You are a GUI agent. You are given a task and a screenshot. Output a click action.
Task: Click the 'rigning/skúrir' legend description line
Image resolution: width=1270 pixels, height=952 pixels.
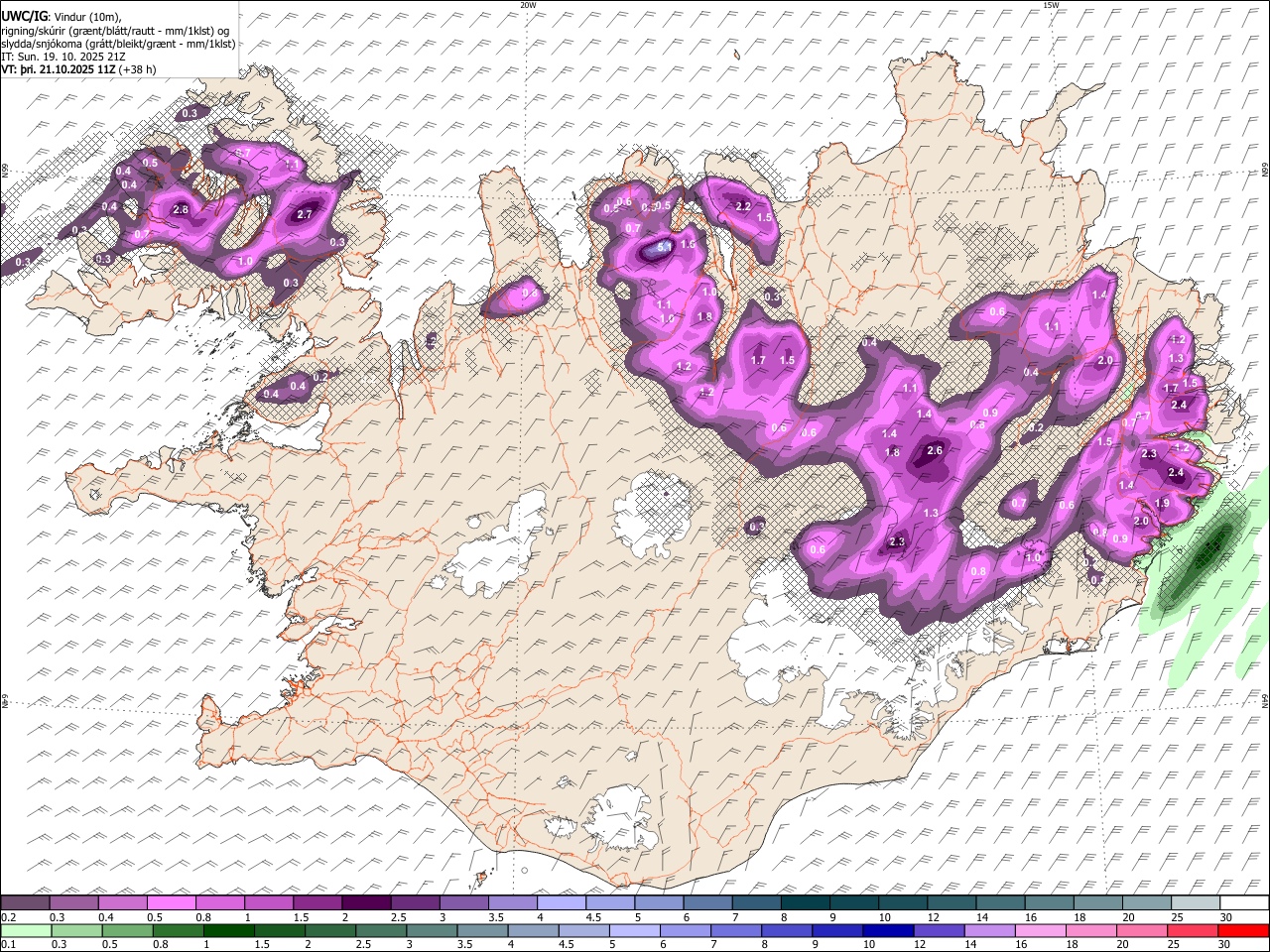coord(115,30)
